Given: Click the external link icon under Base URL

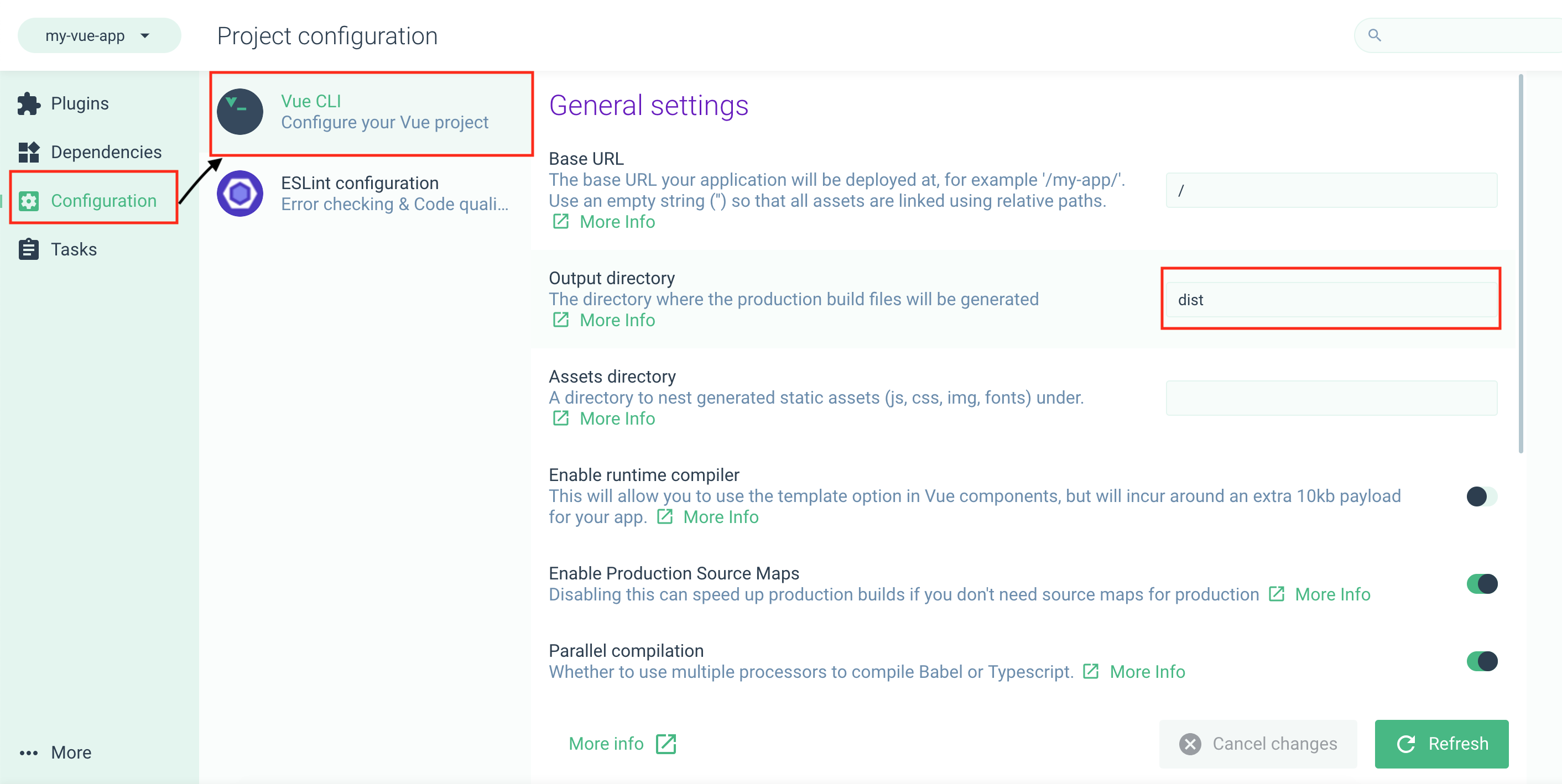Looking at the screenshot, I should pos(561,221).
